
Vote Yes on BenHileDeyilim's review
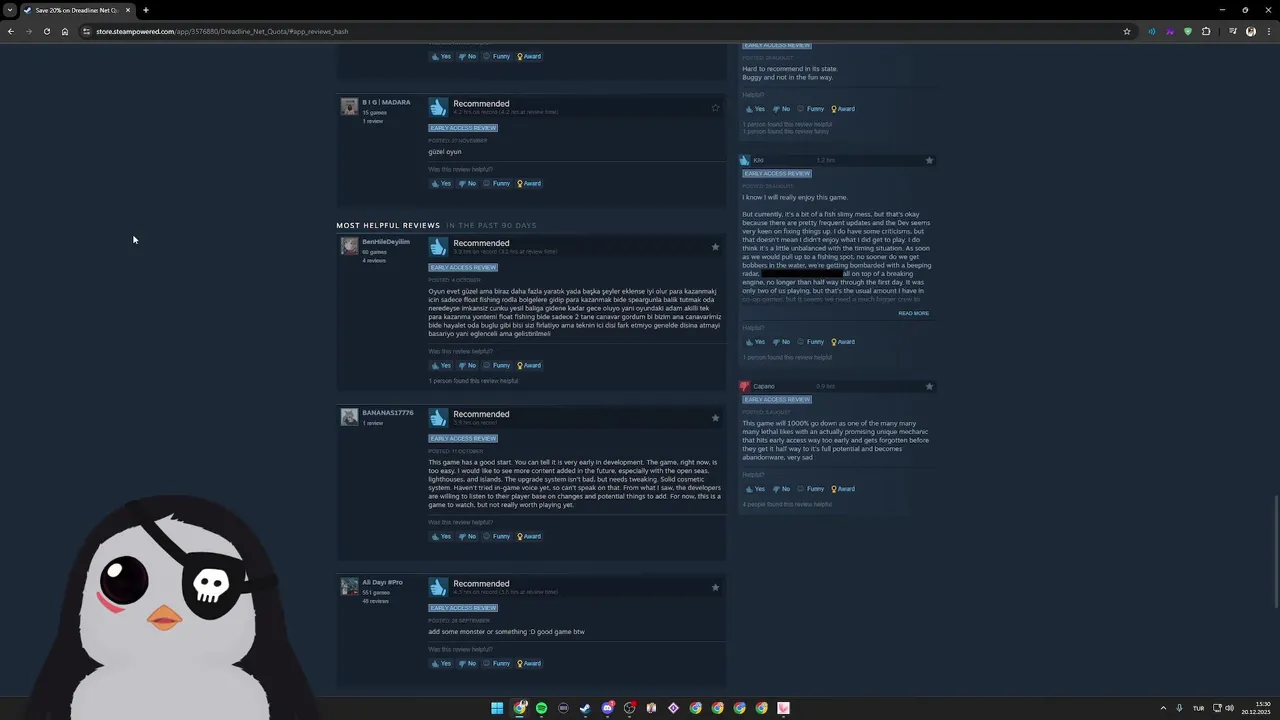tap(441, 365)
